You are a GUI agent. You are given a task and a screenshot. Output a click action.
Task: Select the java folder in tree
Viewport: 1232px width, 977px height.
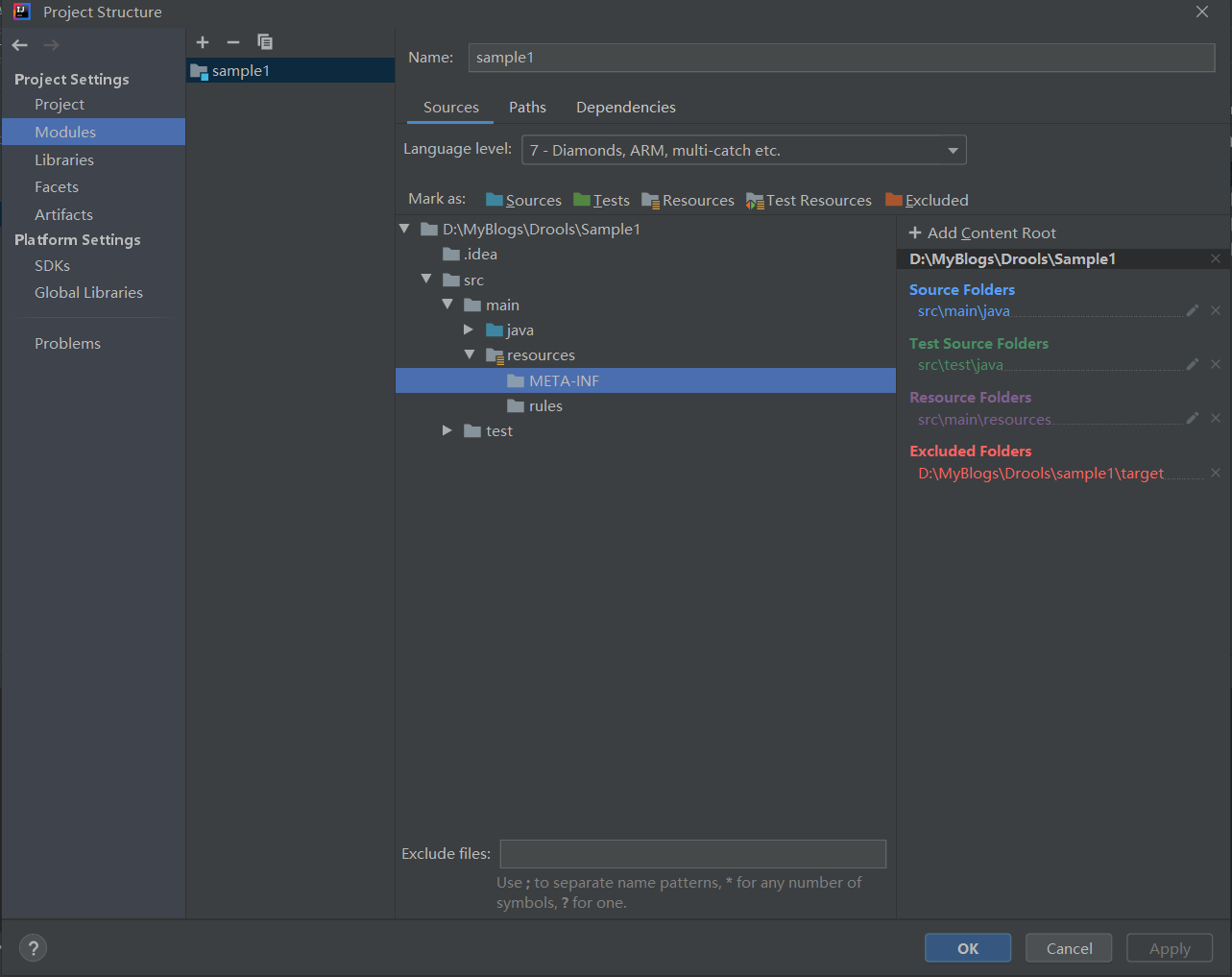pyautogui.click(x=510, y=330)
